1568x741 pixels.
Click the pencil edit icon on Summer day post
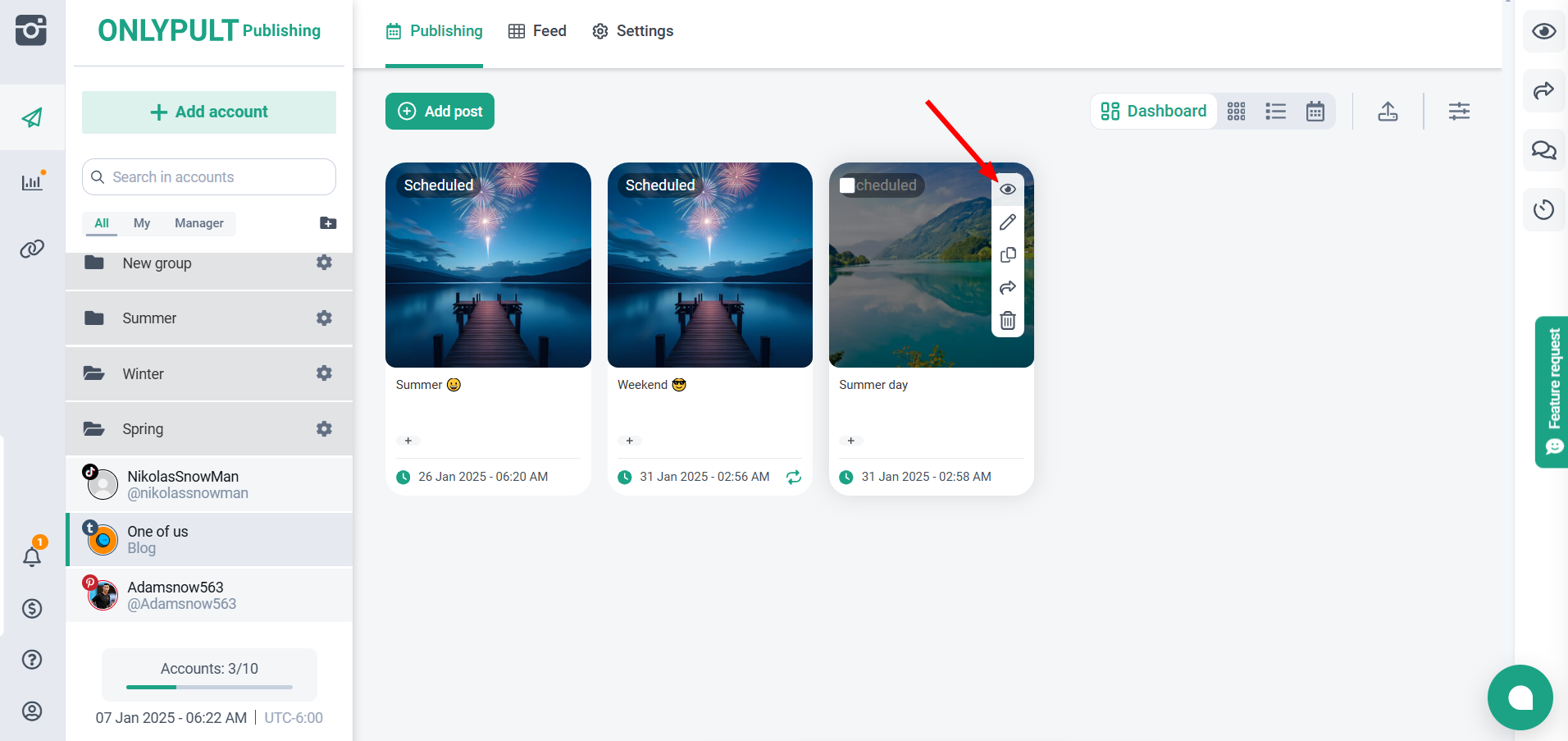[x=1008, y=222]
